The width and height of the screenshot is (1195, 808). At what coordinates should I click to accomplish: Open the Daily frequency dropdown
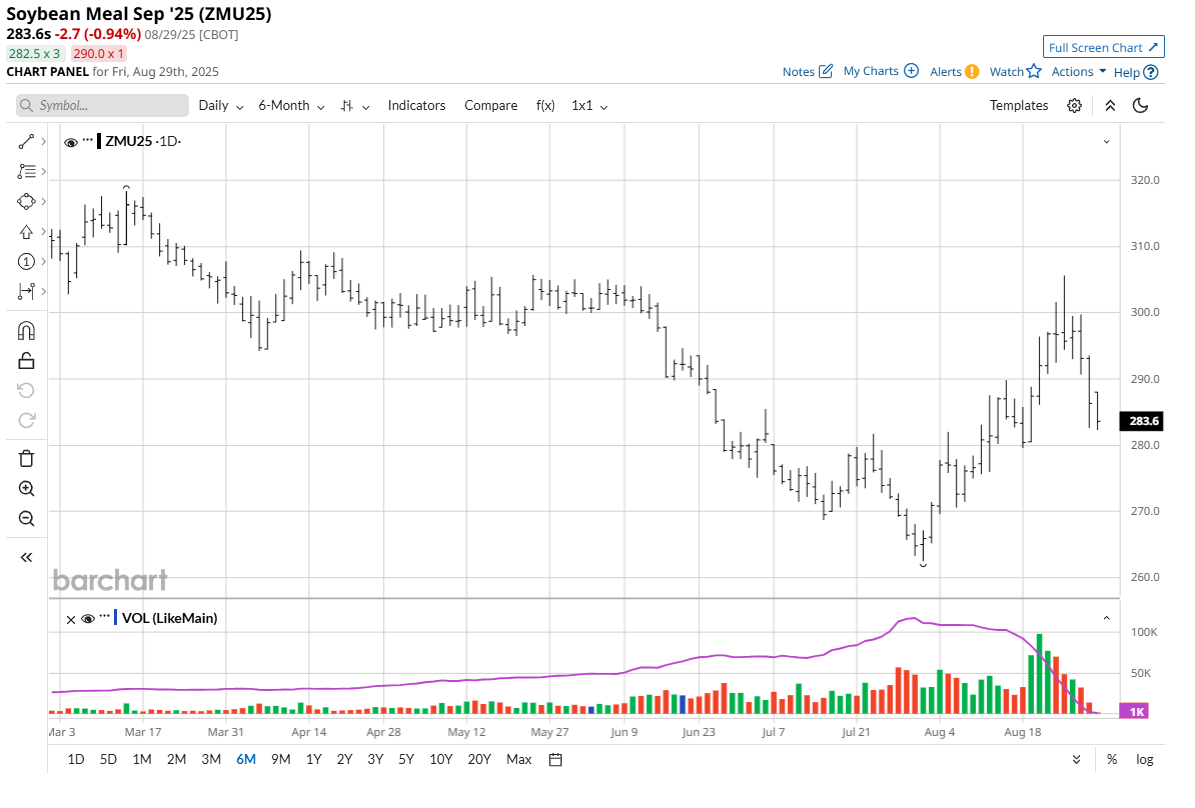(x=220, y=106)
